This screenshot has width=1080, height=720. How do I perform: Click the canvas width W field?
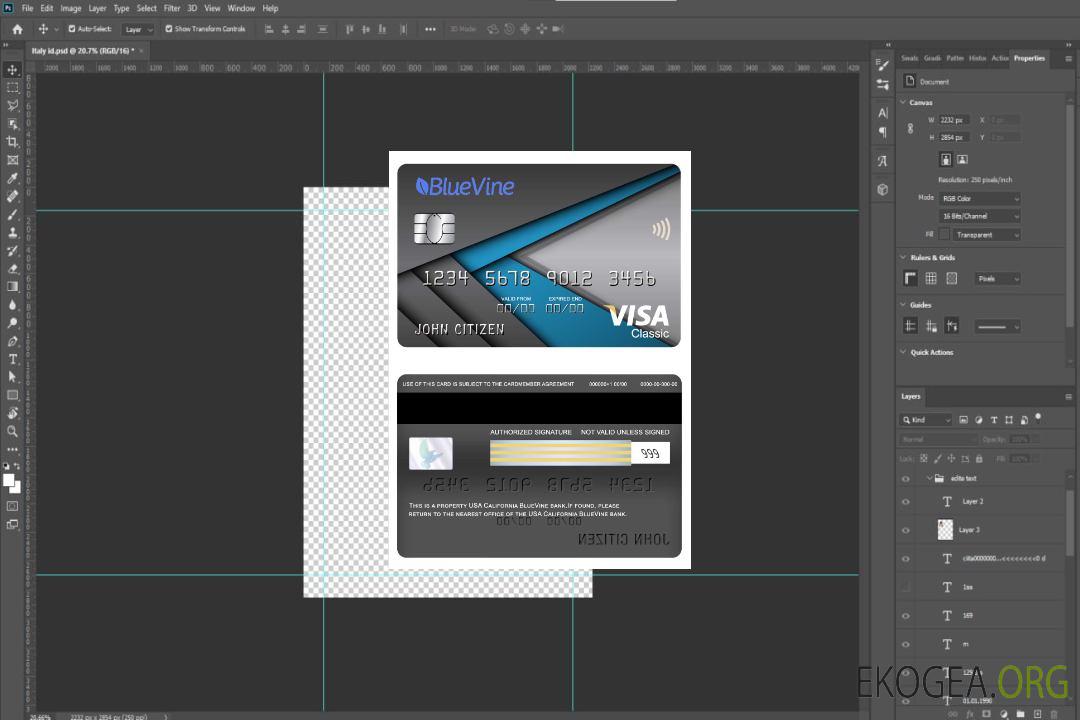(x=955, y=120)
